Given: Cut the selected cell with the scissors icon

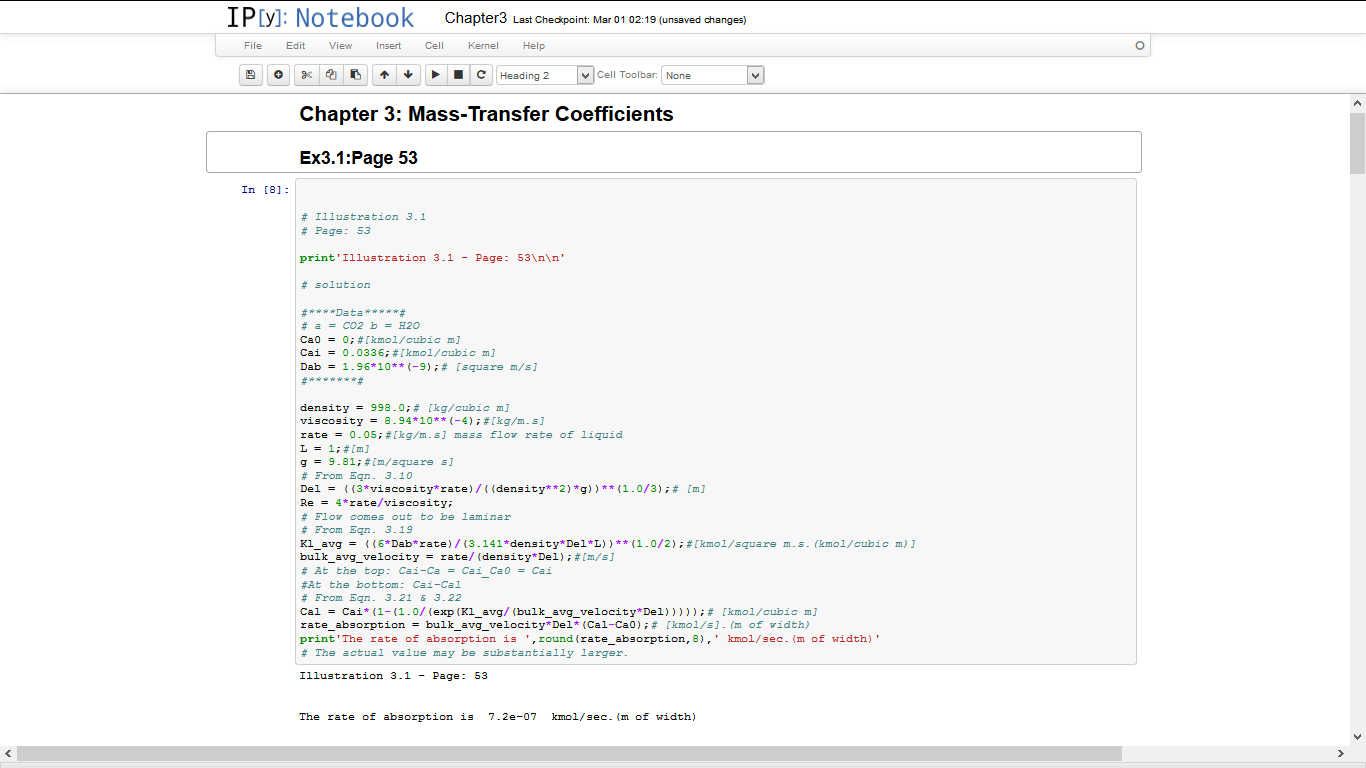Looking at the screenshot, I should click(x=307, y=75).
